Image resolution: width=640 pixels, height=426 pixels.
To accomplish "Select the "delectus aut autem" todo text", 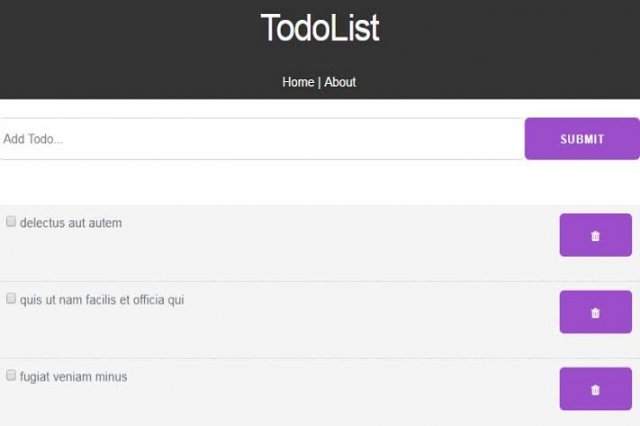I will (x=71, y=223).
